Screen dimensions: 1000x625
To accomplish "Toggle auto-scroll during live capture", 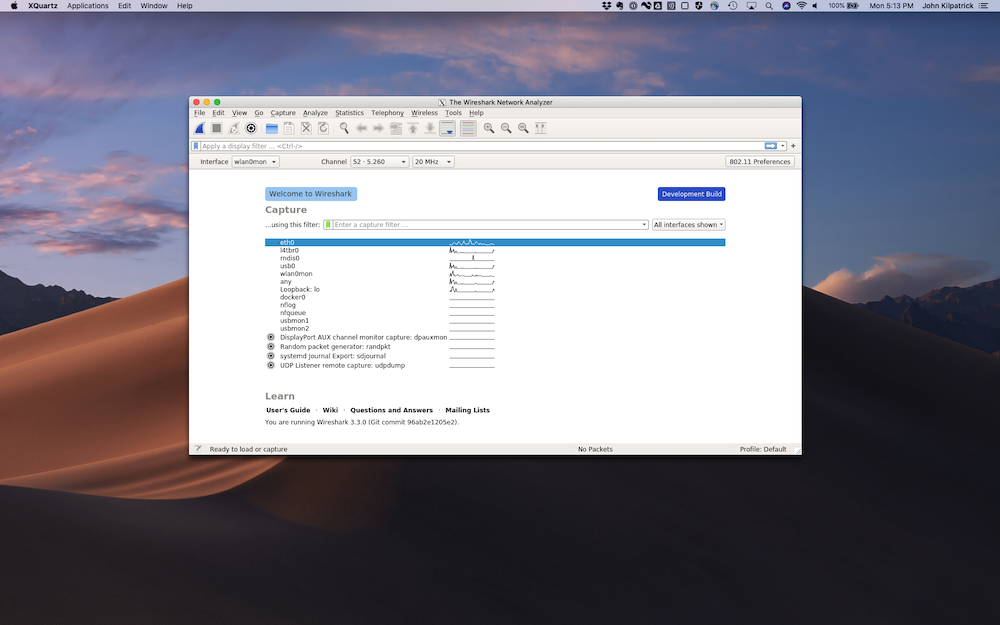I will click(x=448, y=128).
